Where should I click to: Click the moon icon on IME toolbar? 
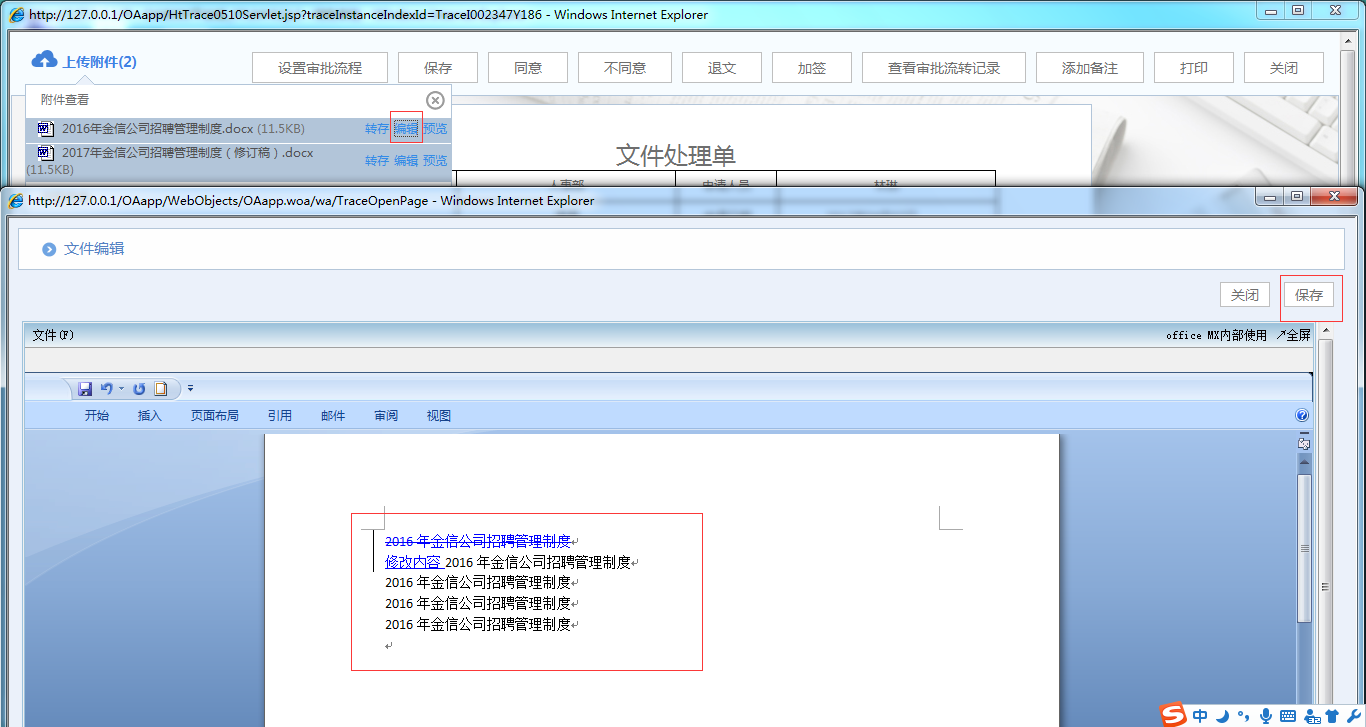(1221, 715)
